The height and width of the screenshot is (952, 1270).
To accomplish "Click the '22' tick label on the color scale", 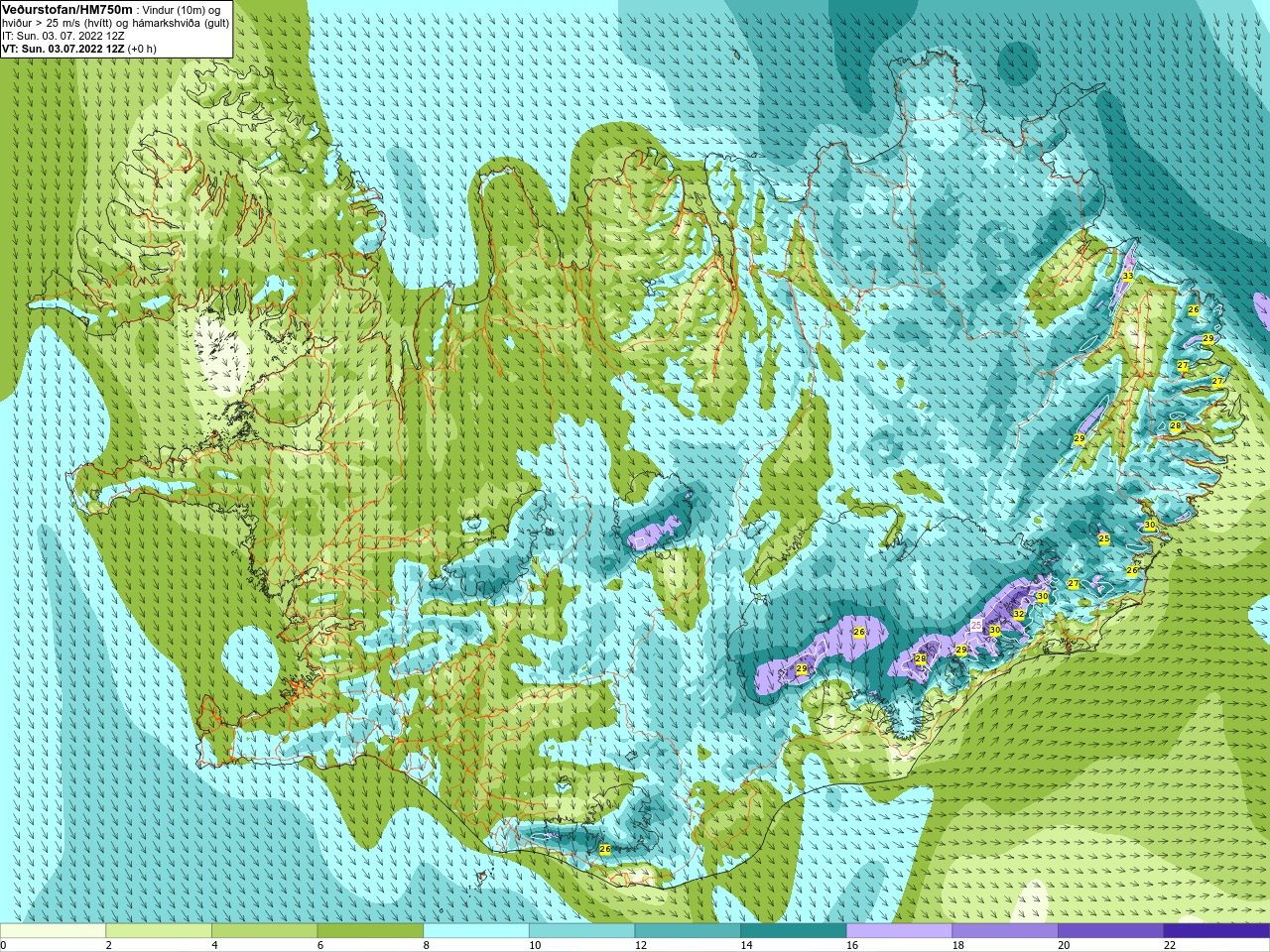I will [x=1170, y=945].
